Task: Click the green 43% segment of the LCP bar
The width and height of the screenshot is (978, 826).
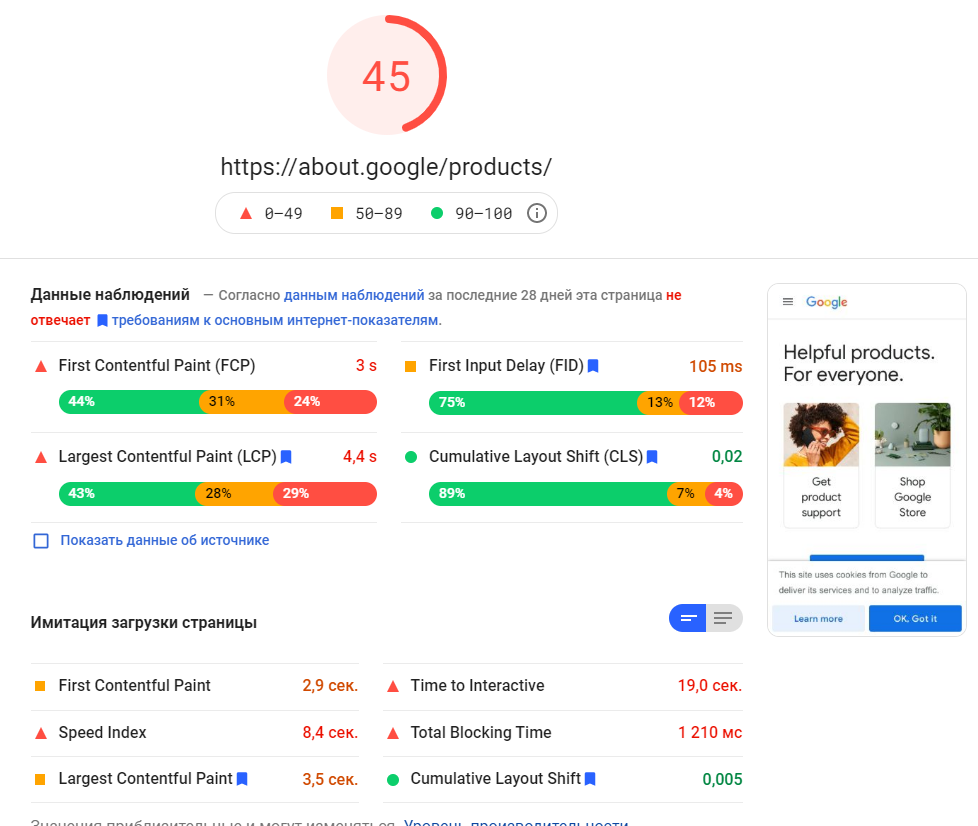Action: (127, 493)
